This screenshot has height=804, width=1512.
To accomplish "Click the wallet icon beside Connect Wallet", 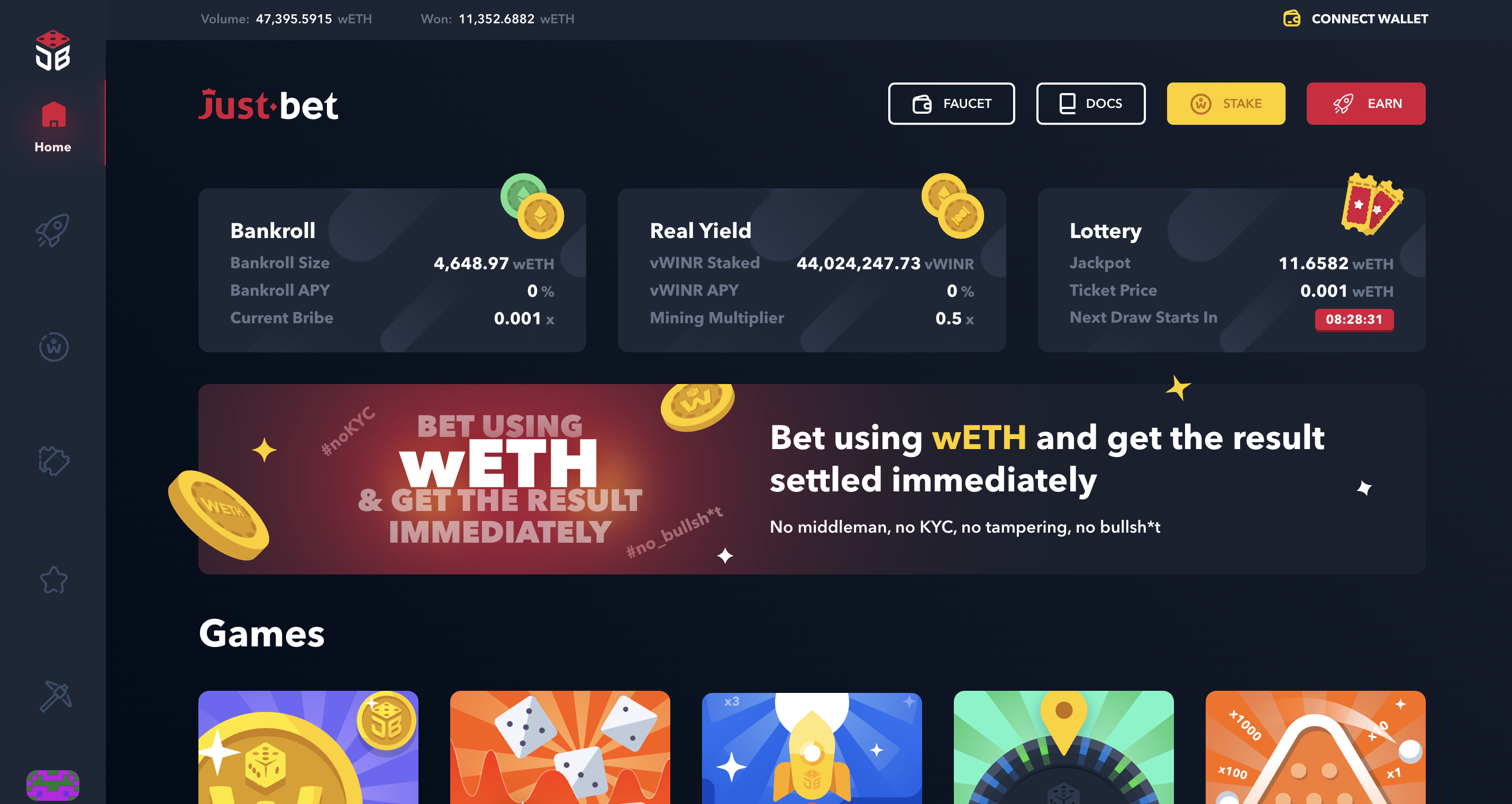I will point(1291,19).
